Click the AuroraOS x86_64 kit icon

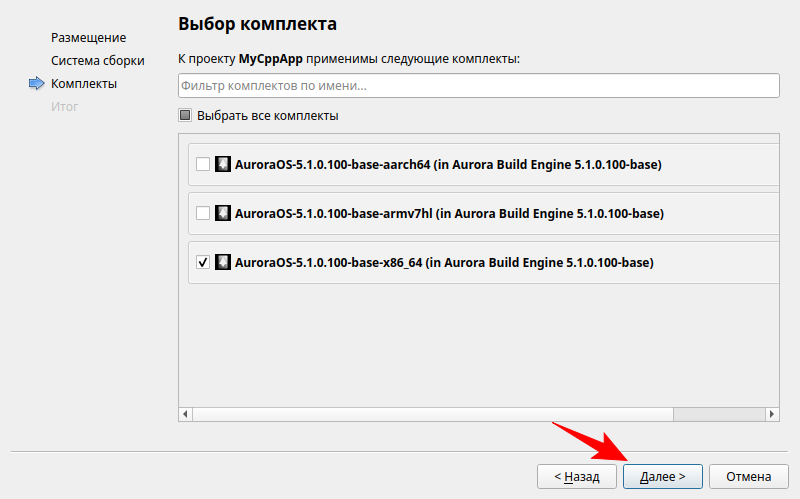point(223,262)
